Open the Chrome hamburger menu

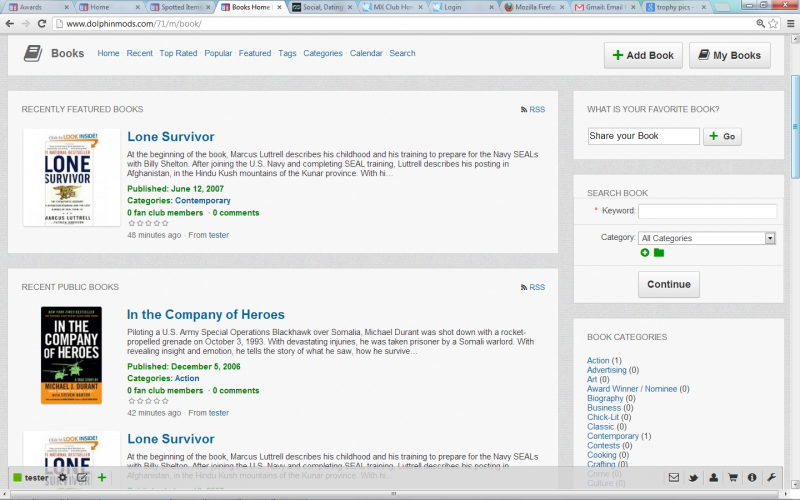pyautogui.click(x=790, y=23)
